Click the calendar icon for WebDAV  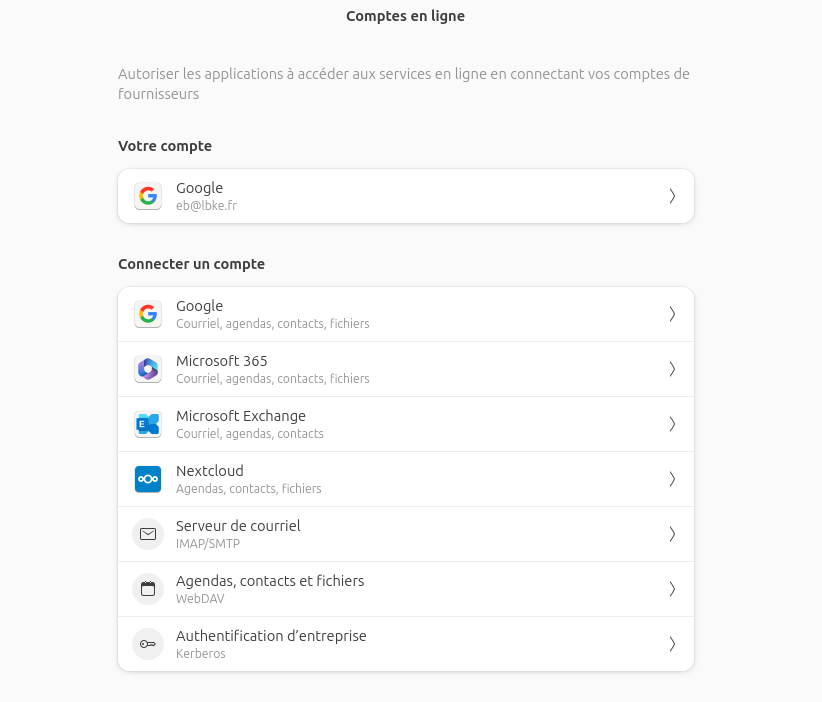[148, 589]
